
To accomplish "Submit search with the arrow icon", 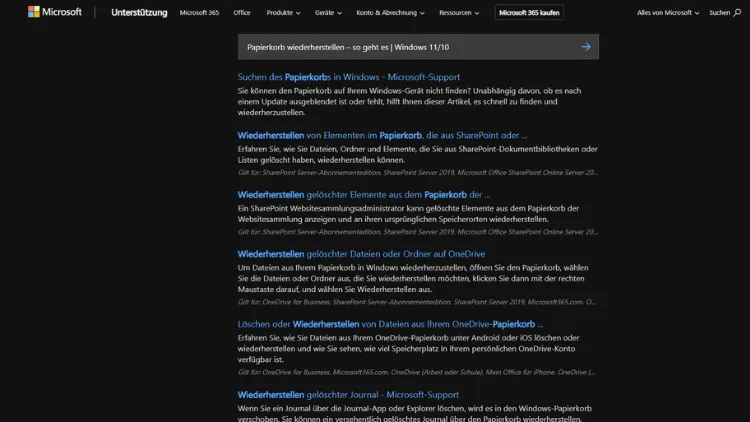I will coord(586,47).
